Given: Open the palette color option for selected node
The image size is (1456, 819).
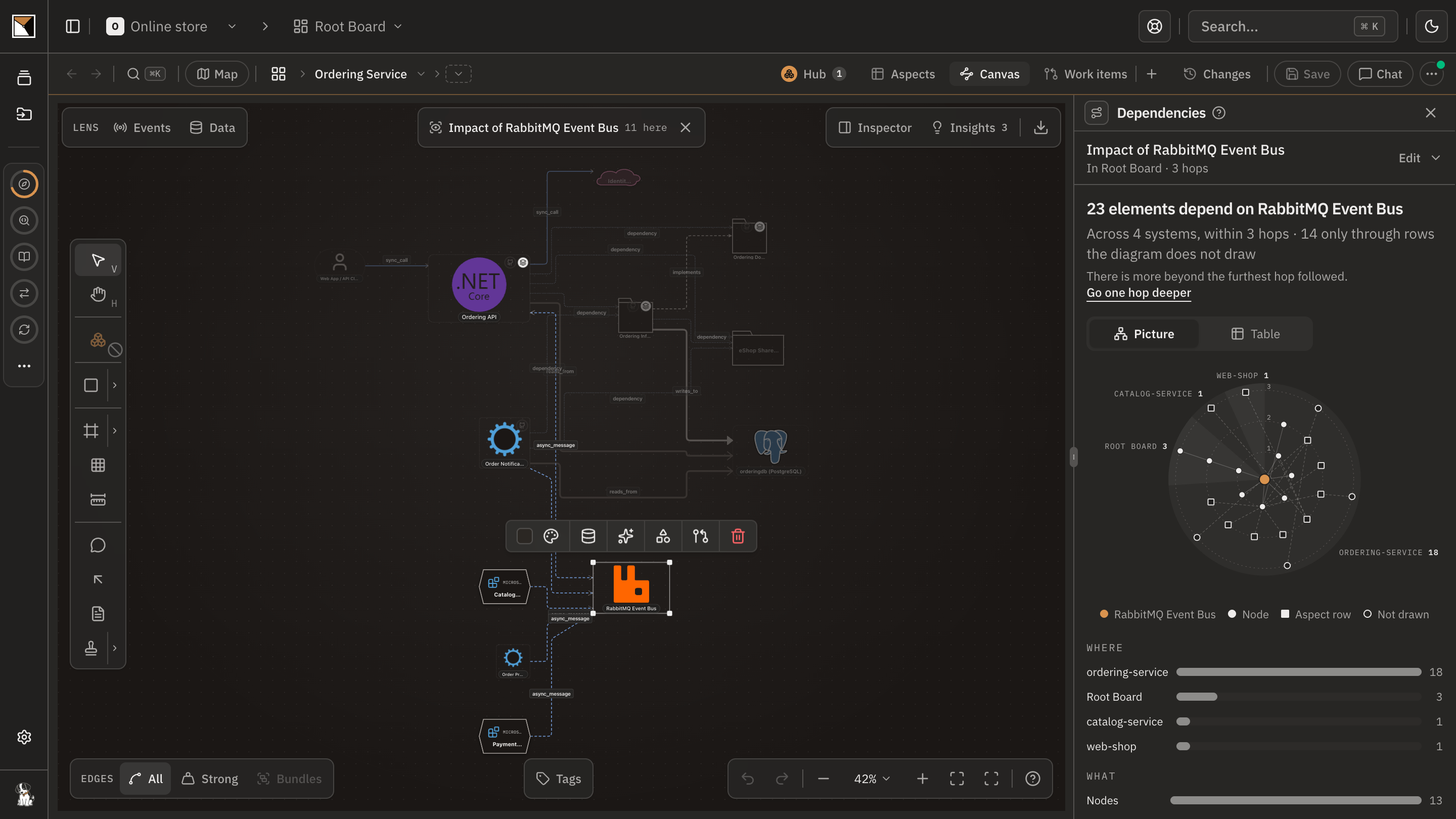Looking at the screenshot, I should point(551,536).
